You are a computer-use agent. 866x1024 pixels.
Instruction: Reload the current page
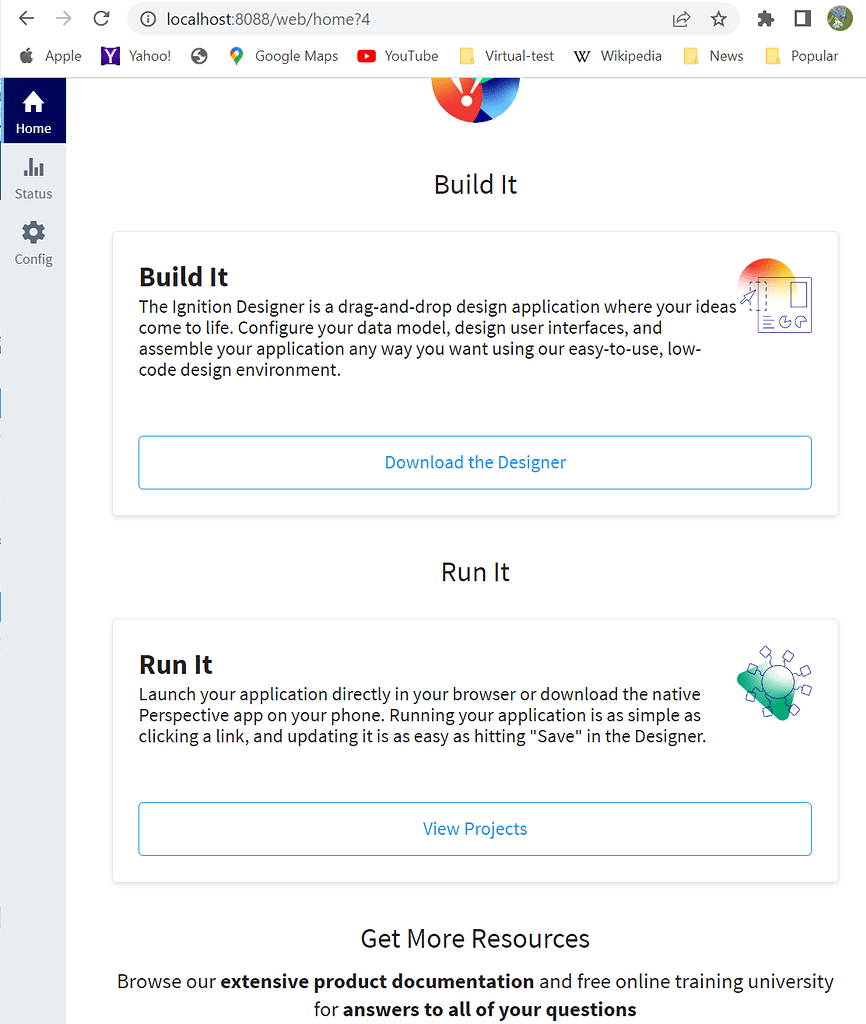pyautogui.click(x=100, y=17)
